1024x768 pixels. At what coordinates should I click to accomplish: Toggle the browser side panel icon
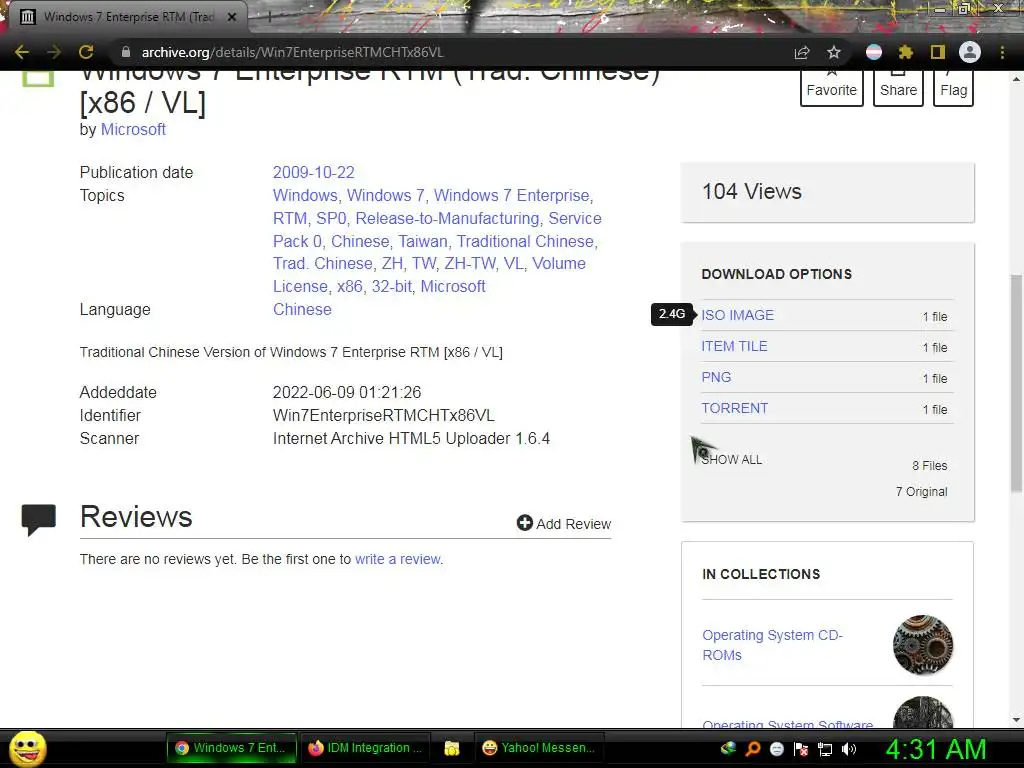[x=938, y=52]
